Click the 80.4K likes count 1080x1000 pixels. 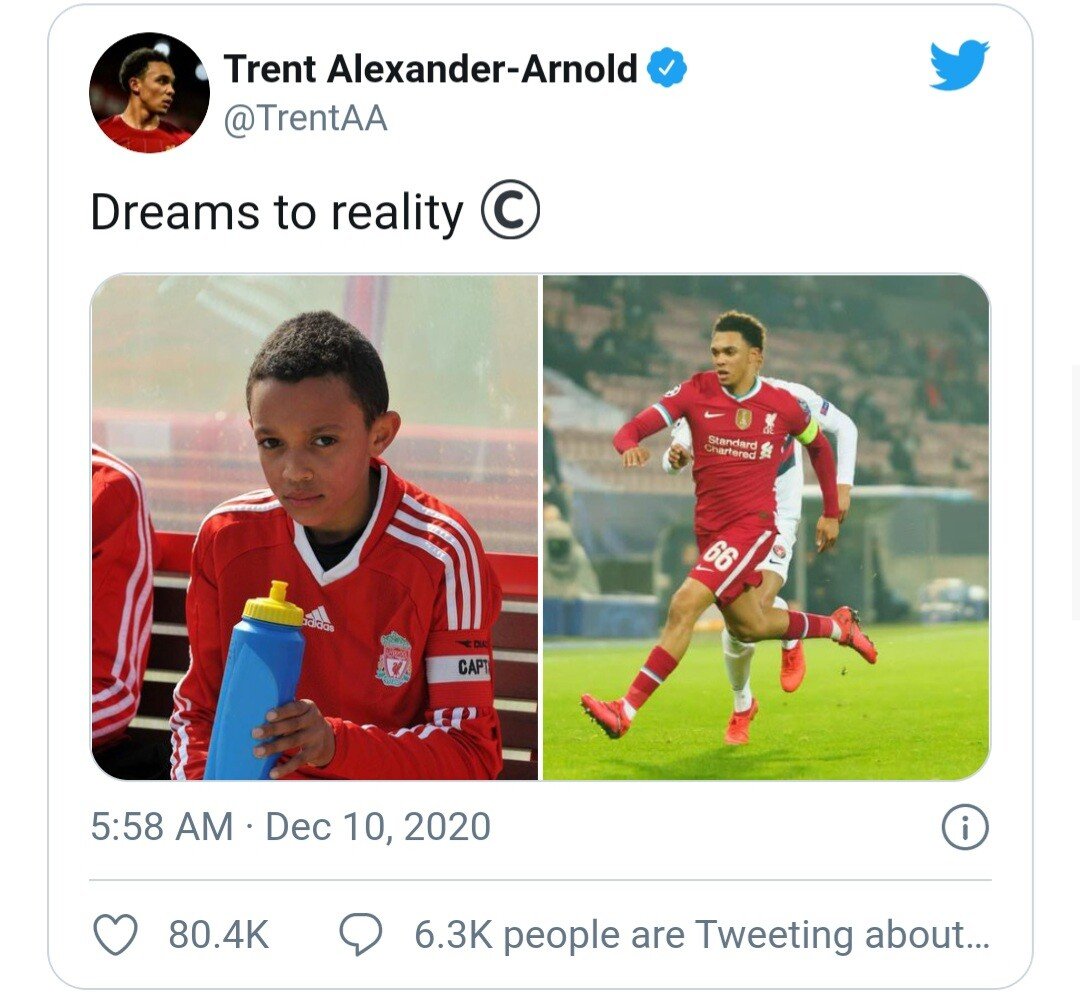click(x=218, y=935)
